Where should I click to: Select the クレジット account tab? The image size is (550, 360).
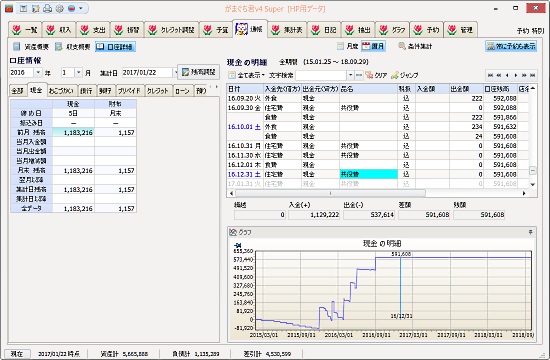point(158,91)
